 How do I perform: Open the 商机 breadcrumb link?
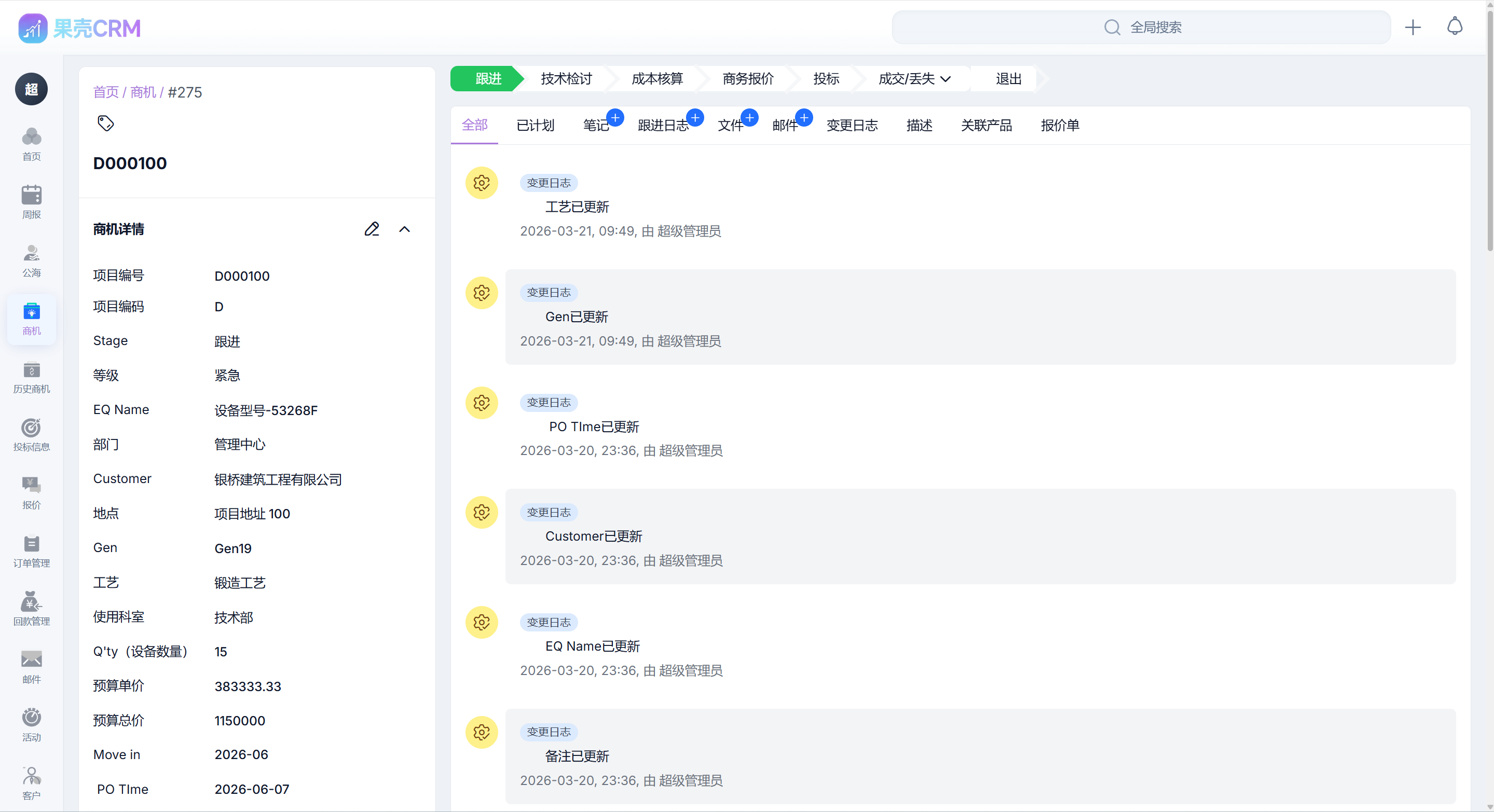pos(142,92)
